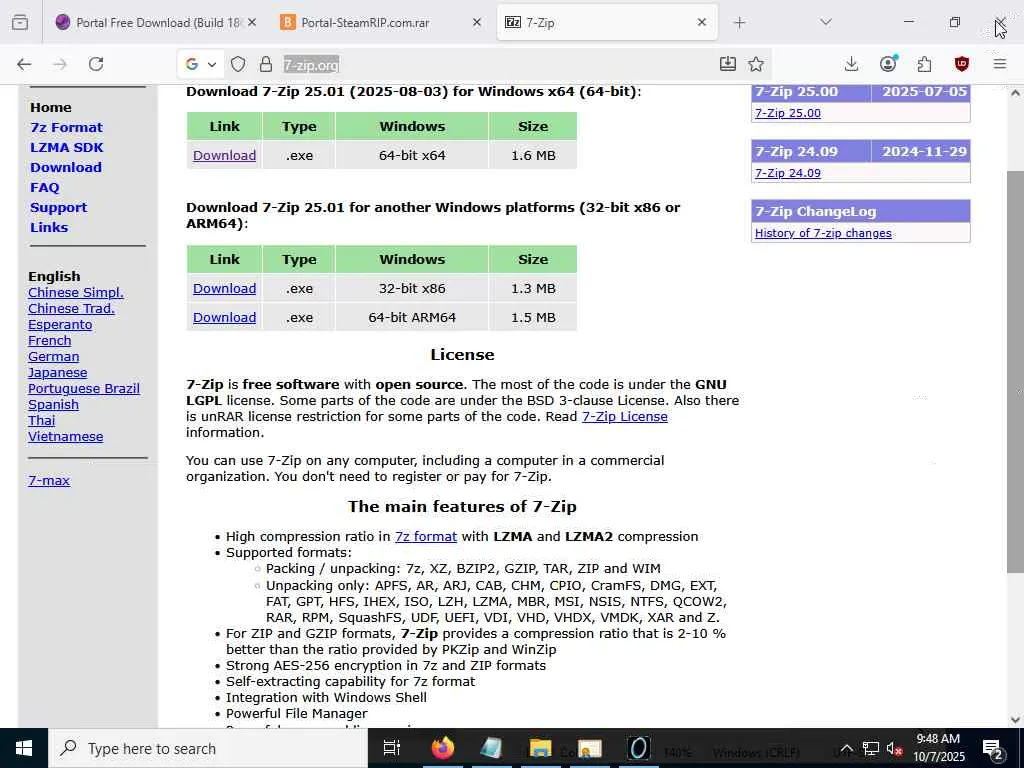1024x768 pixels.
Task: Show hidden tray icons chevron
Action: 846,749
